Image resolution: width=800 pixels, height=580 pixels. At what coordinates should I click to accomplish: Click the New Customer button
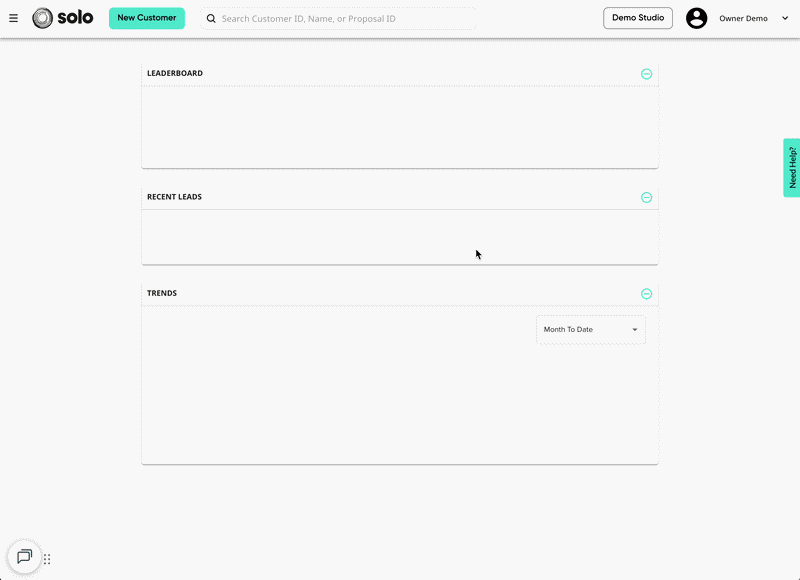[146, 17]
